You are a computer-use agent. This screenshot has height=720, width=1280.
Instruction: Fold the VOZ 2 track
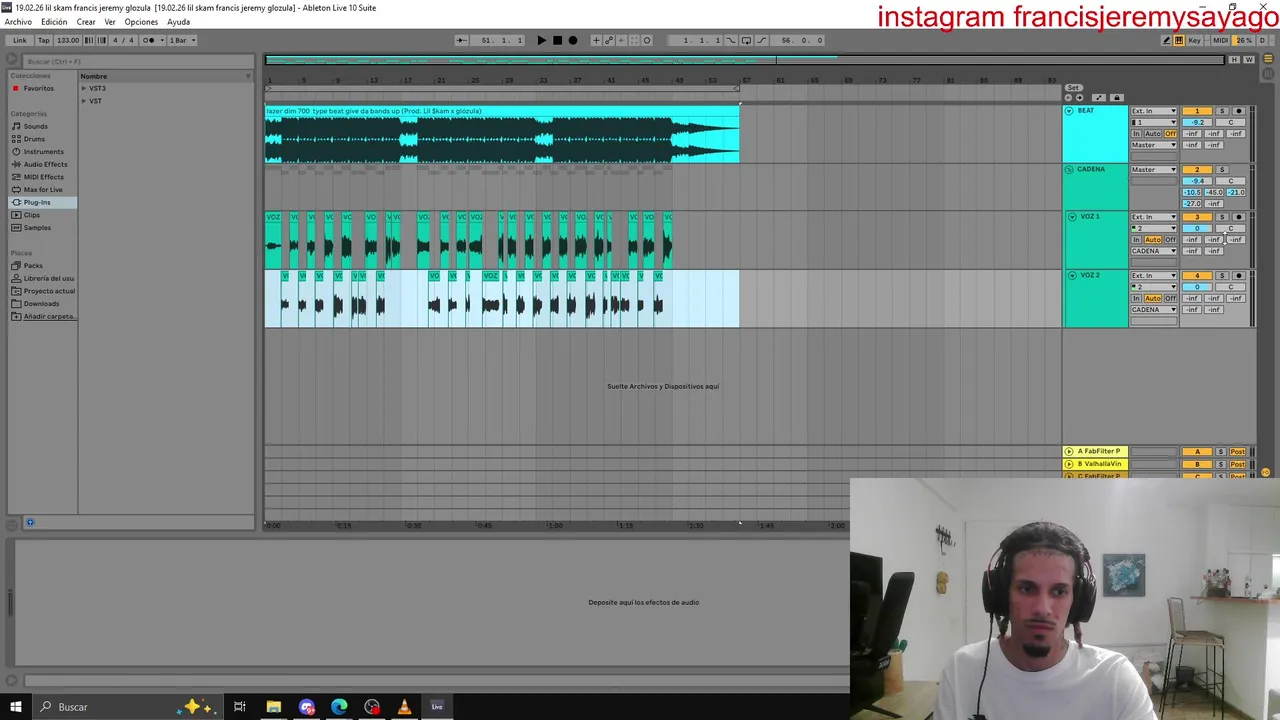point(1072,275)
